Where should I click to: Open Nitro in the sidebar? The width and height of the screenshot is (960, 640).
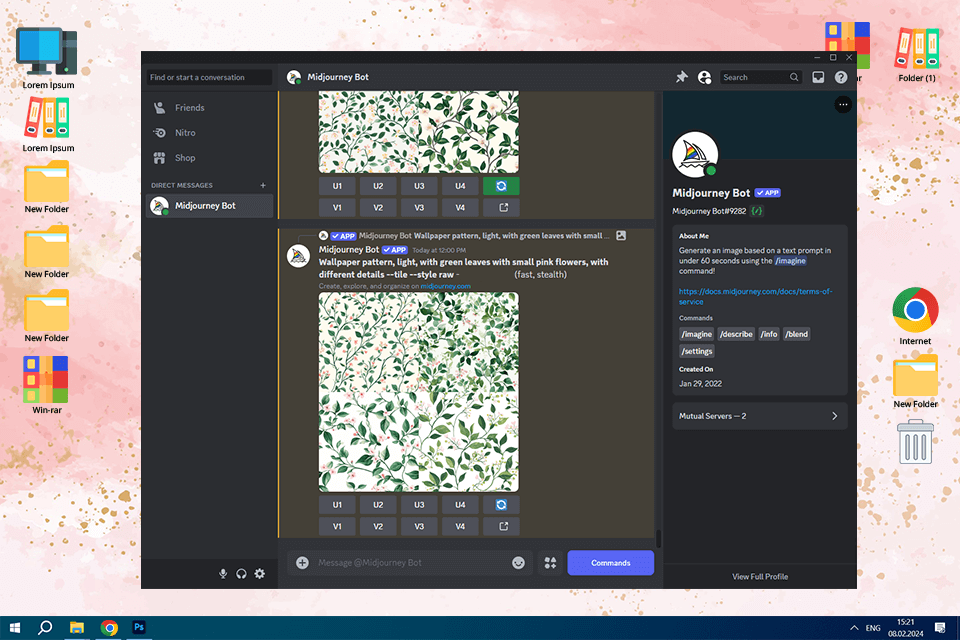(209, 133)
